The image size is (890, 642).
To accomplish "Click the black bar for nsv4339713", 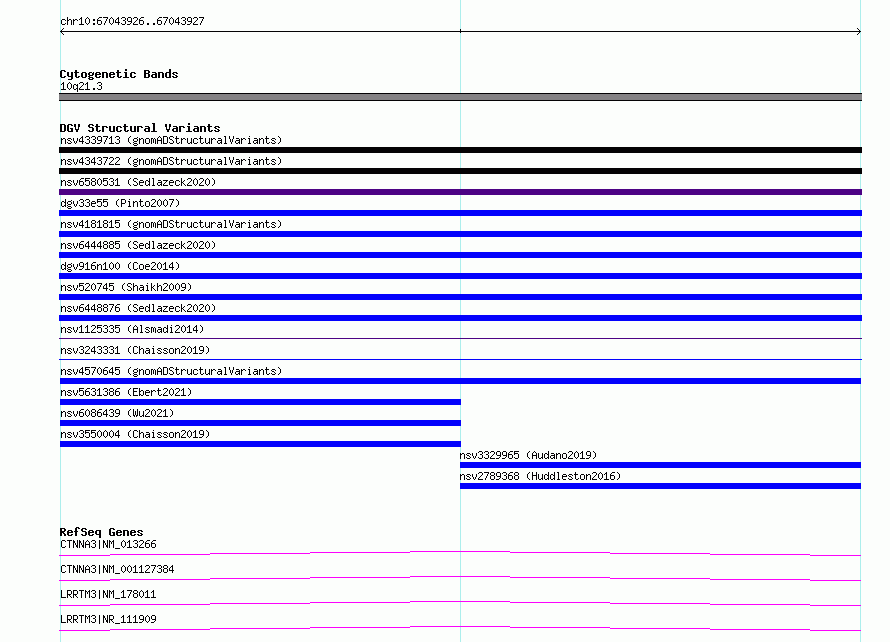I will 460,150.
